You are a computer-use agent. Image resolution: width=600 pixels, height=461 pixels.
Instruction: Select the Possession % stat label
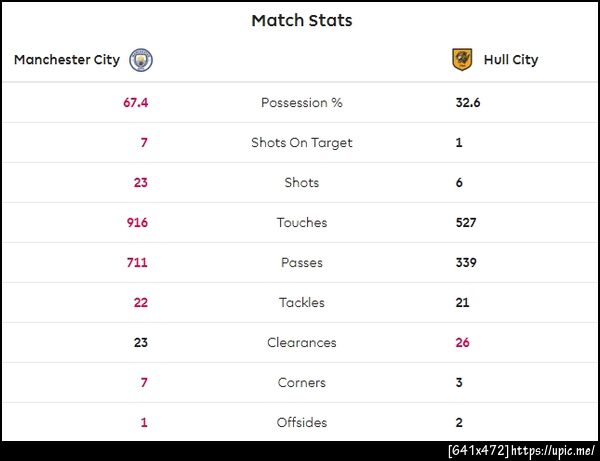point(301,103)
